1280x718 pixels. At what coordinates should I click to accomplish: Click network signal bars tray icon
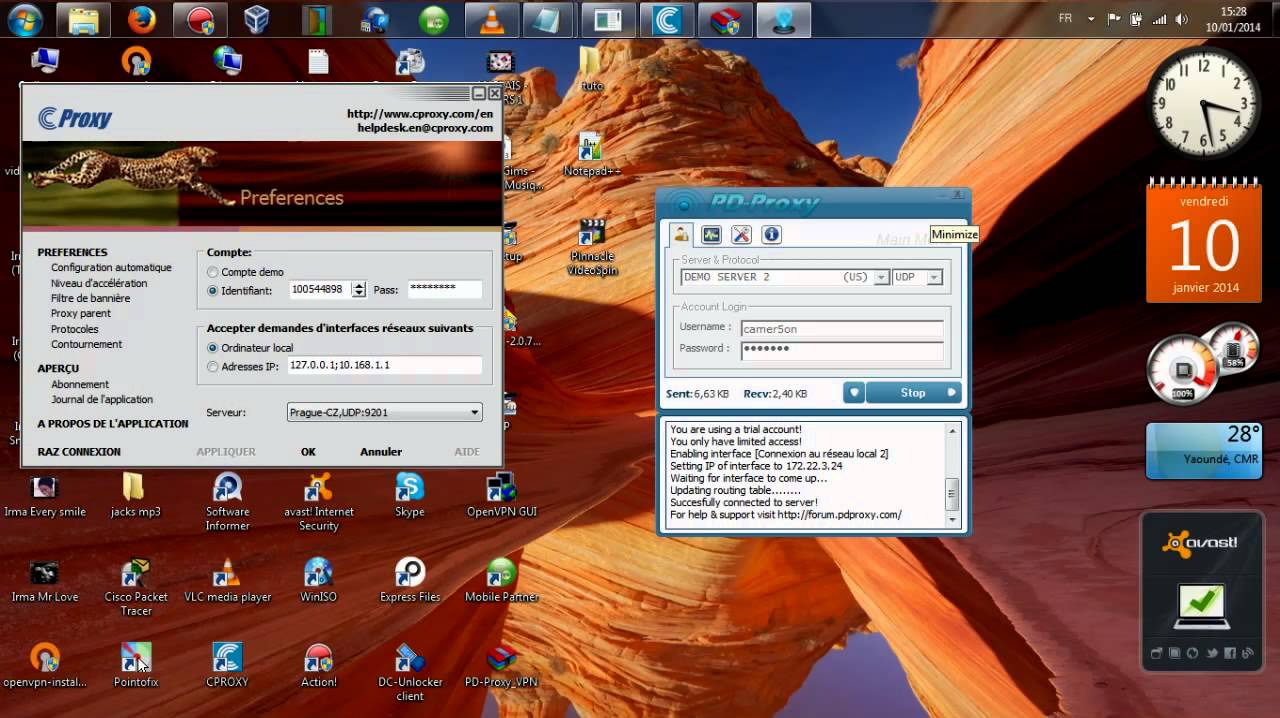pyautogui.click(x=1159, y=19)
